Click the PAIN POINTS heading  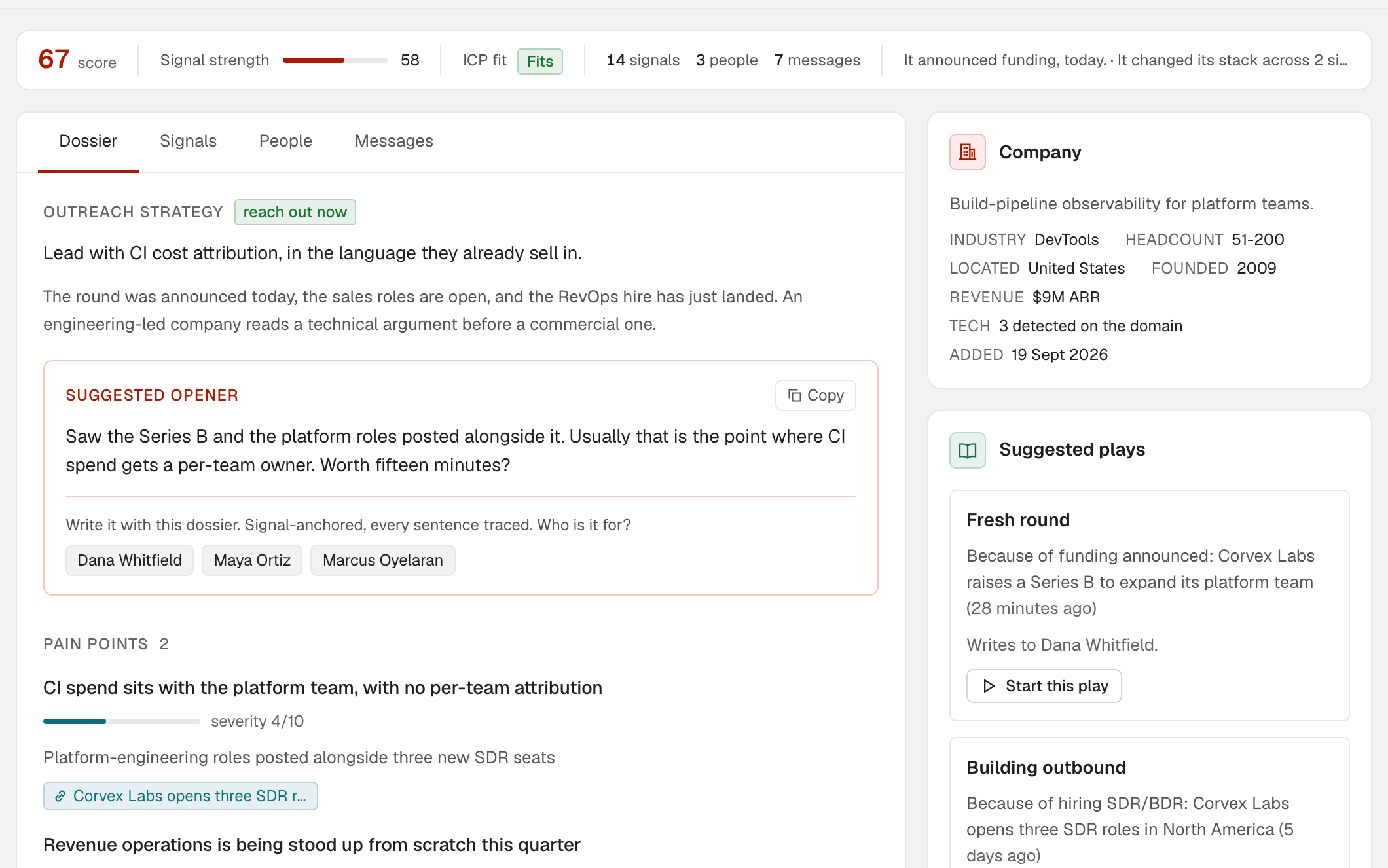96,644
